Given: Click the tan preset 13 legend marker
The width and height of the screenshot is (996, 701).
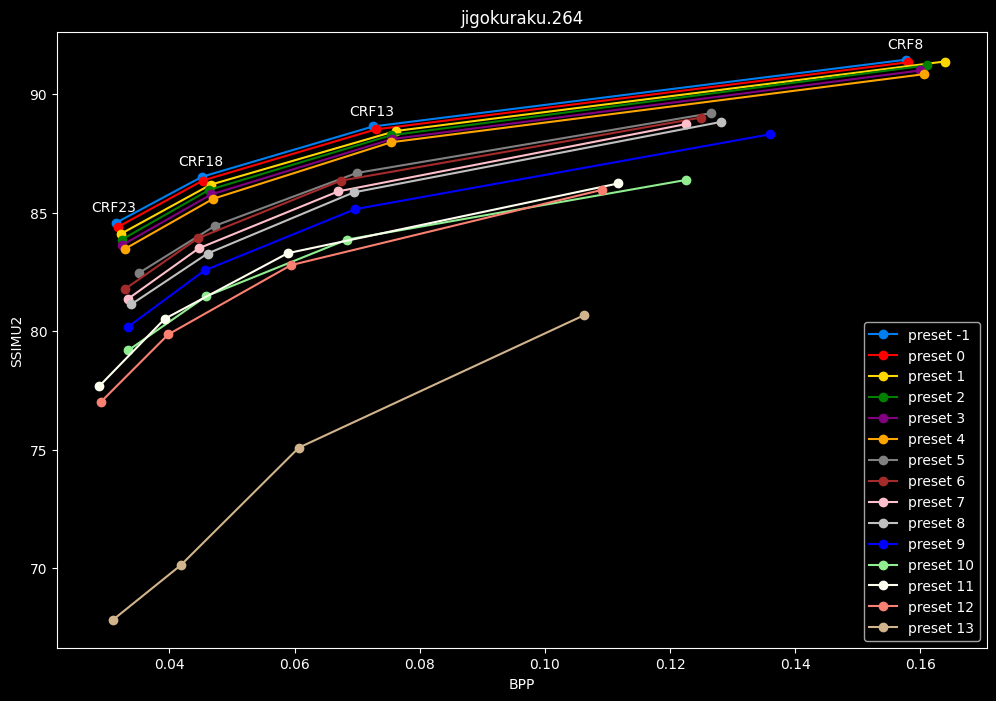Looking at the screenshot, I should coord(883,628).
